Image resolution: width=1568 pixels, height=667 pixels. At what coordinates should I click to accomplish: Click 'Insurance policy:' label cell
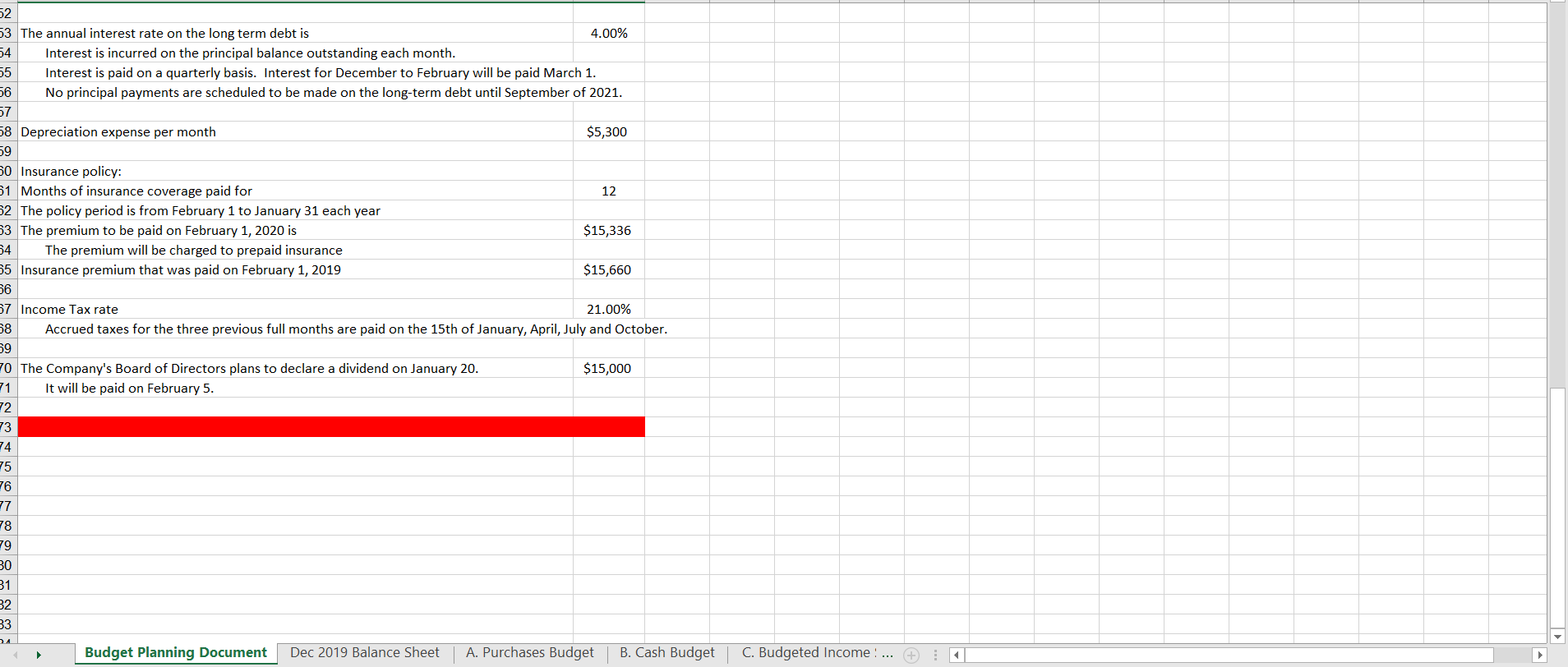click(x=295, y=171)
